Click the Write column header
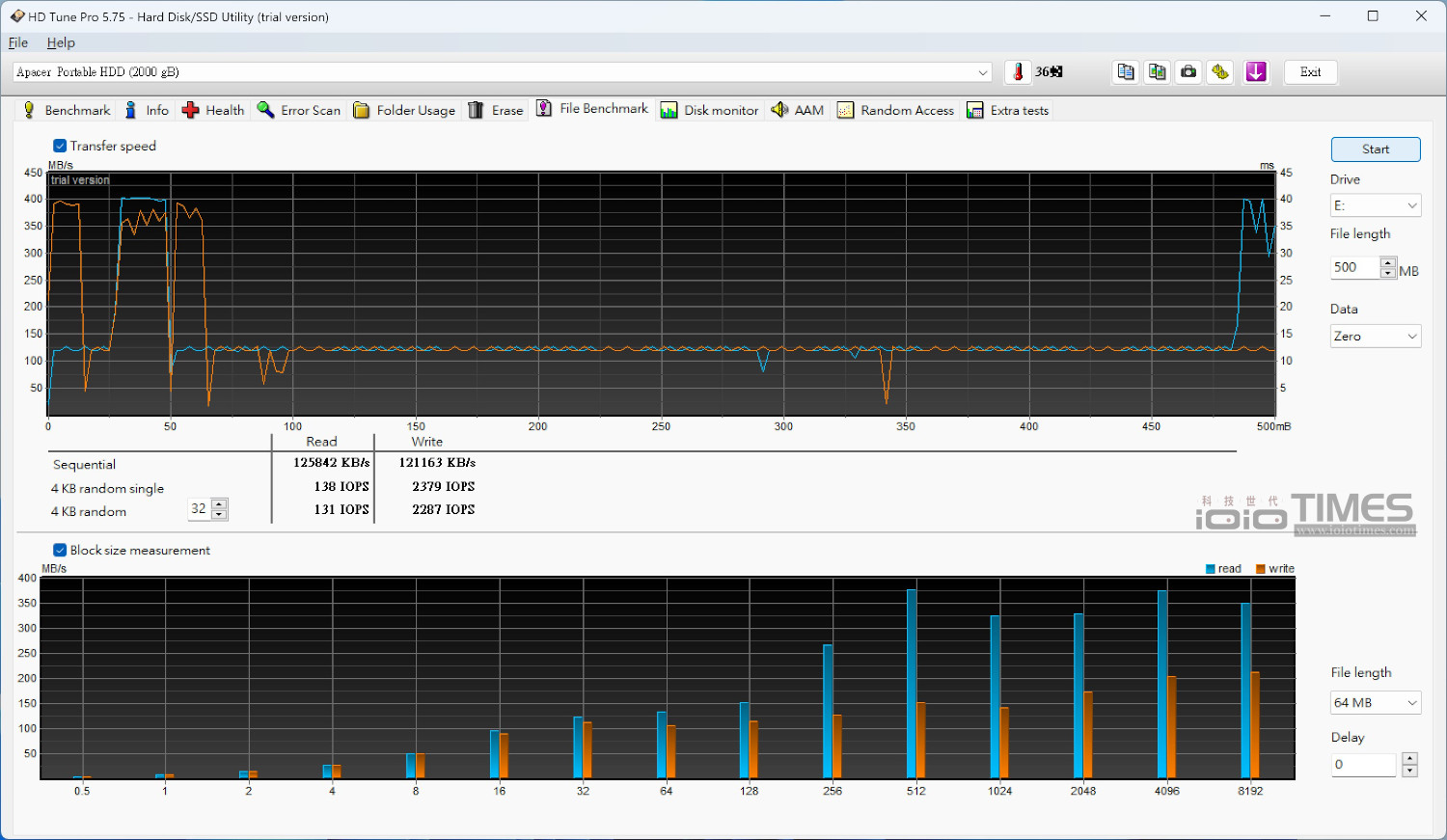Viewport: 1447px width, 840px height. point(427,442)
